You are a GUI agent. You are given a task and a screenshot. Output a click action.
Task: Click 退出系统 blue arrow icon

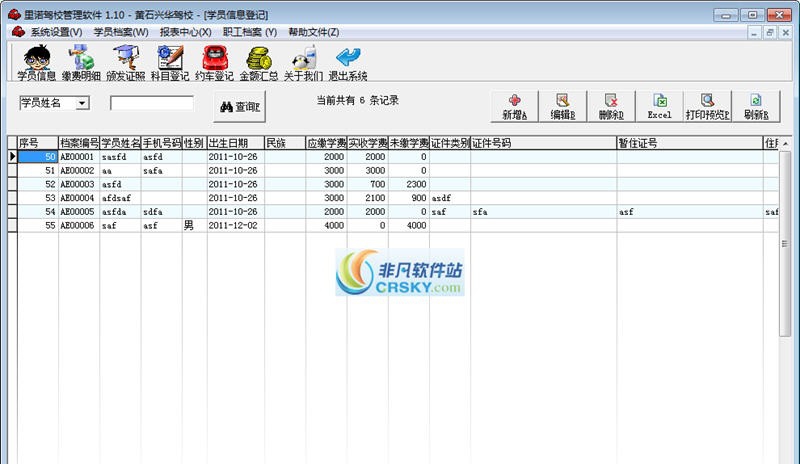[347, 63]
